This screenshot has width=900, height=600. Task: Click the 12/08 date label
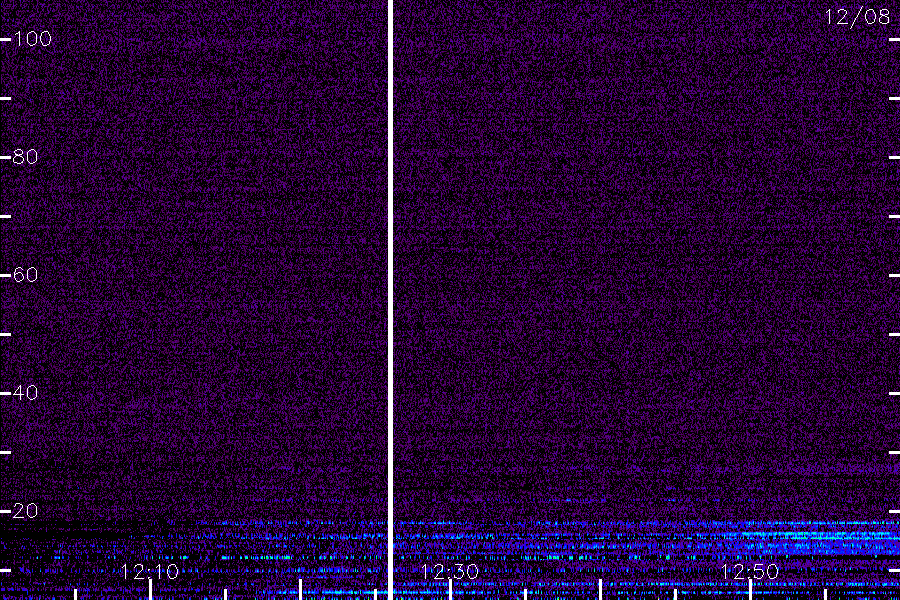[858, 17]
